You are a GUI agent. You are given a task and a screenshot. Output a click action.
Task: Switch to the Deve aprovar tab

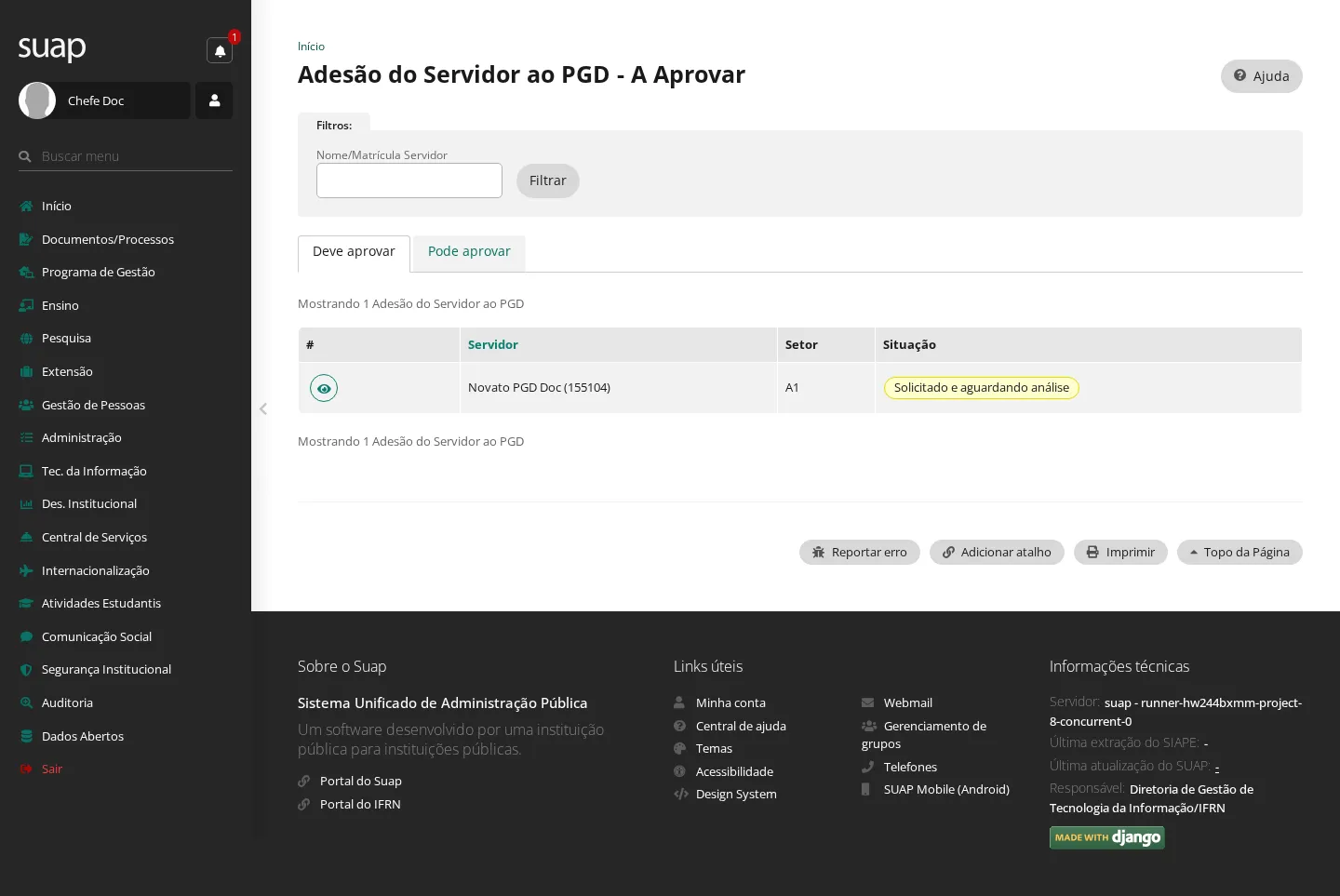point(354,253)
